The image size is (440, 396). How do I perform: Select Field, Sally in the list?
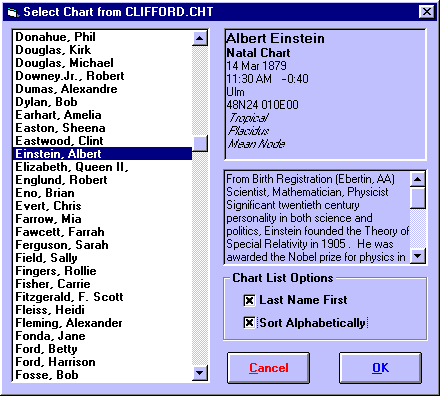pyautogui.click(x=102, y=258)
